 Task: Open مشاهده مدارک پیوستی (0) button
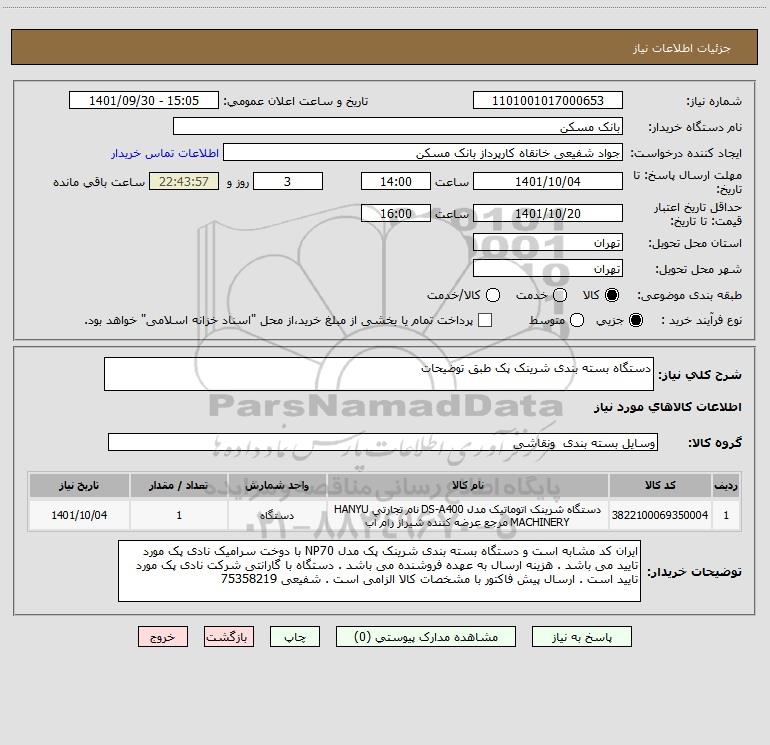click(426, 636)
